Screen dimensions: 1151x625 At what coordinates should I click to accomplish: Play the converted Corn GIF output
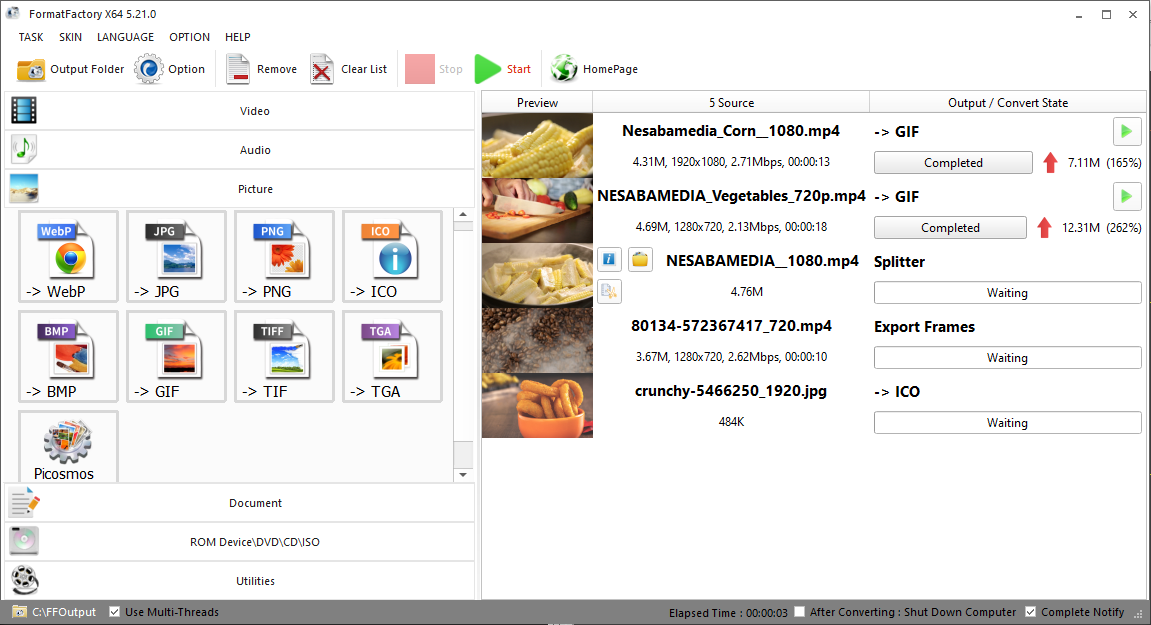click(x=1127, y=131)
